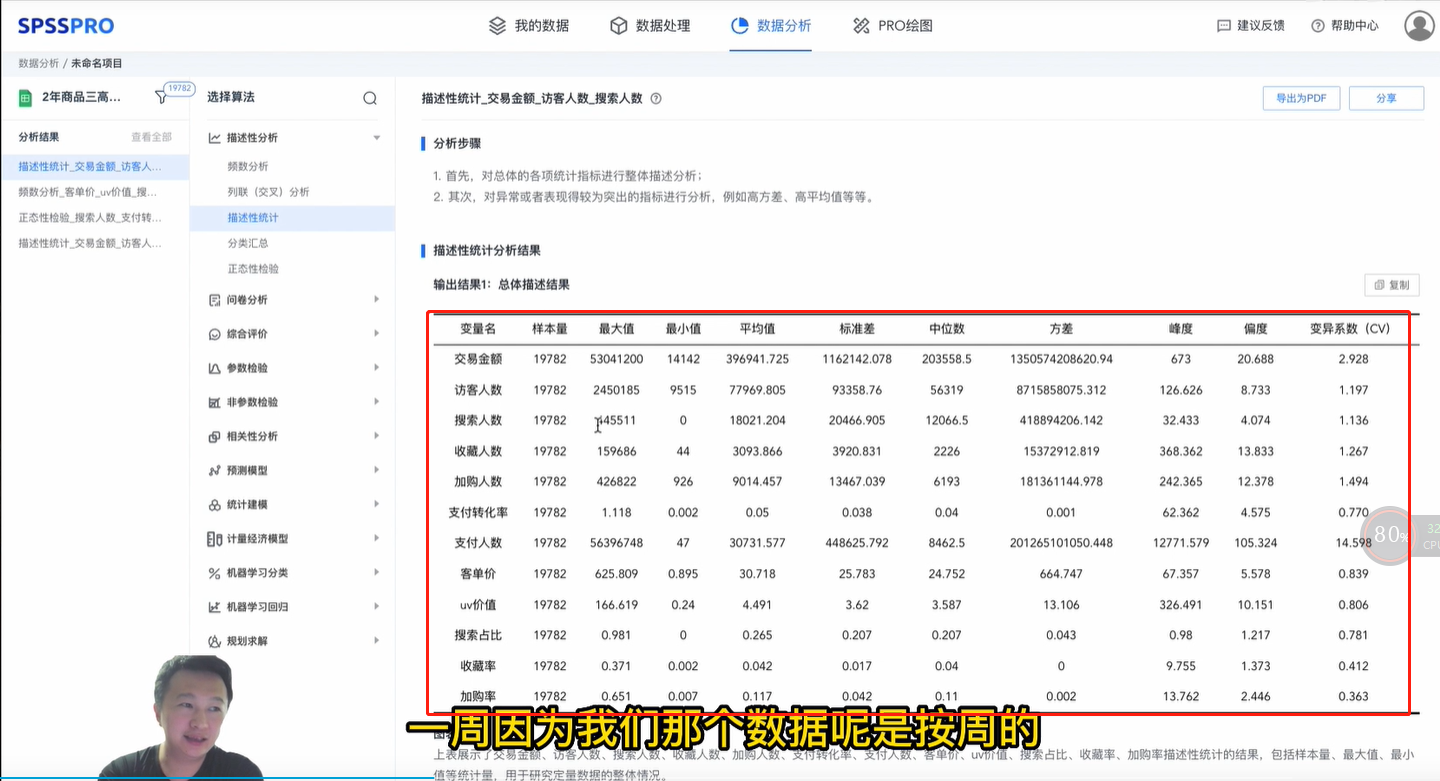Image resolution: width=1440 pixels, height=781 pixels.
Task: Open the 数据处理 tab
Action: 649,26
